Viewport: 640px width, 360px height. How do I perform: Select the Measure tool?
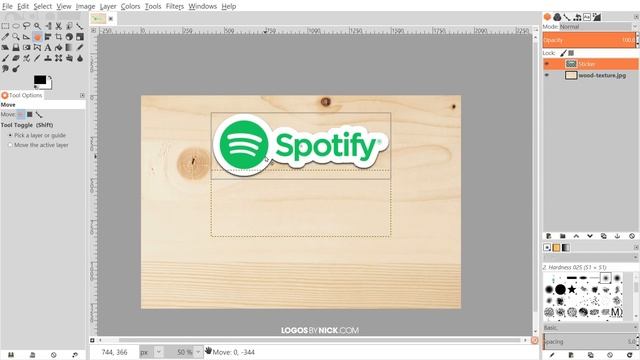click(27, 37)
